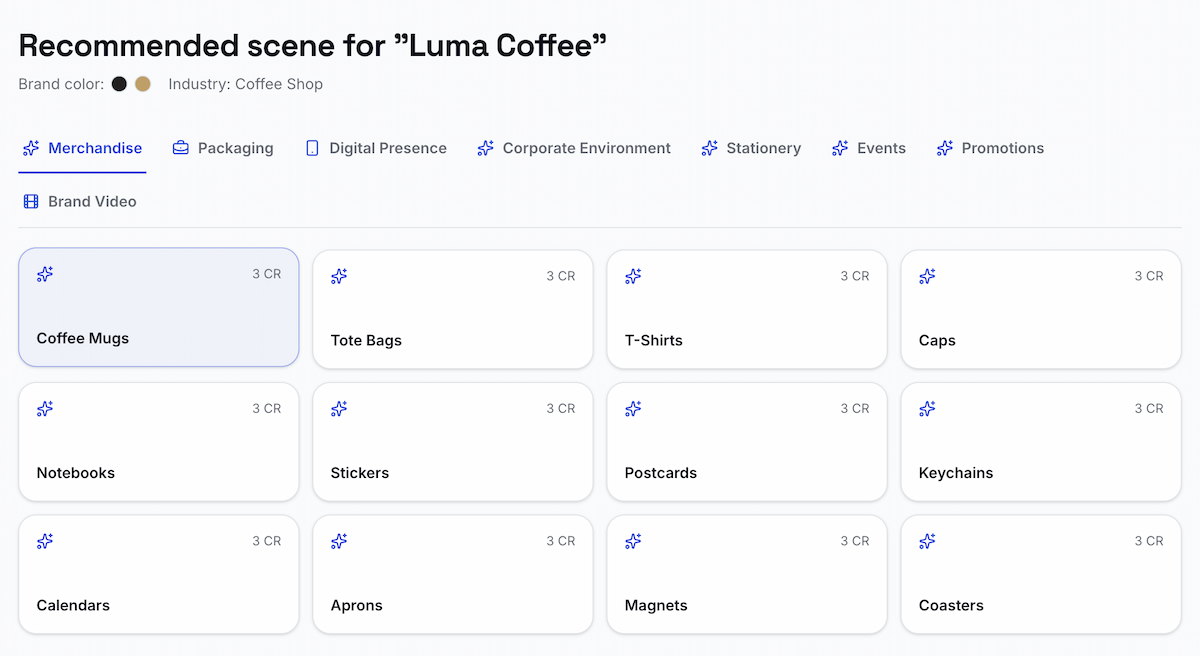
Task: Select the Stickers label
Action: pyautogui.click(x=360, y=473)
